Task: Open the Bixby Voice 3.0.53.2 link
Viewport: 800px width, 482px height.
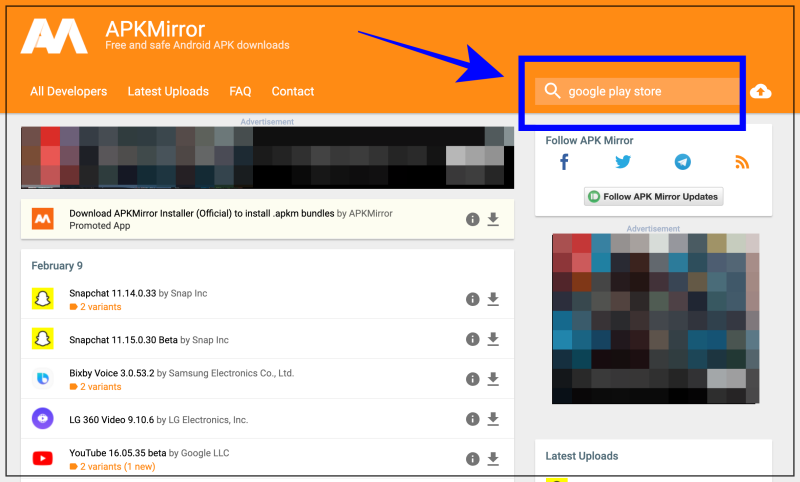Action: (x=112, y=373)
